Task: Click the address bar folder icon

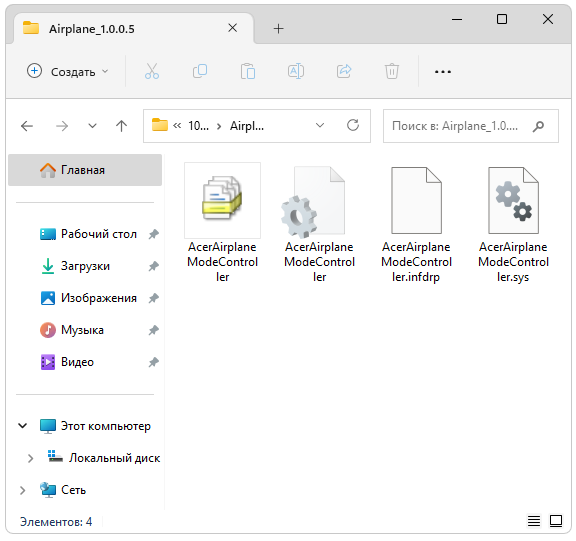Action: (x=159, y=125)
